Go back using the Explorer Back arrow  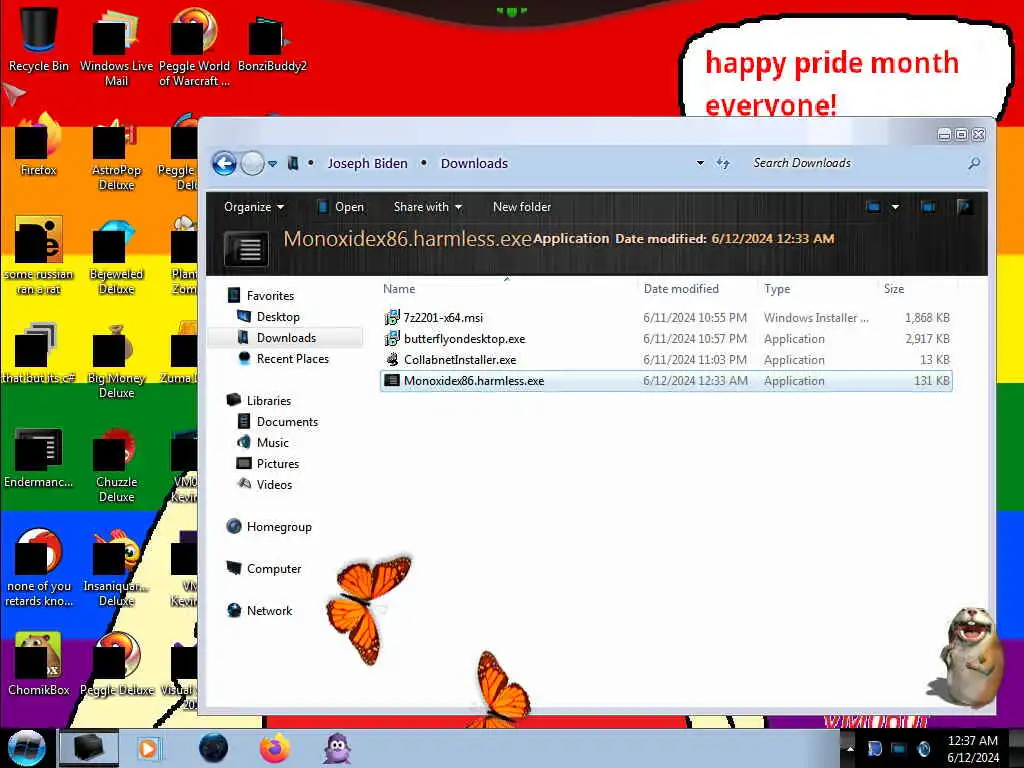[224, 163]
